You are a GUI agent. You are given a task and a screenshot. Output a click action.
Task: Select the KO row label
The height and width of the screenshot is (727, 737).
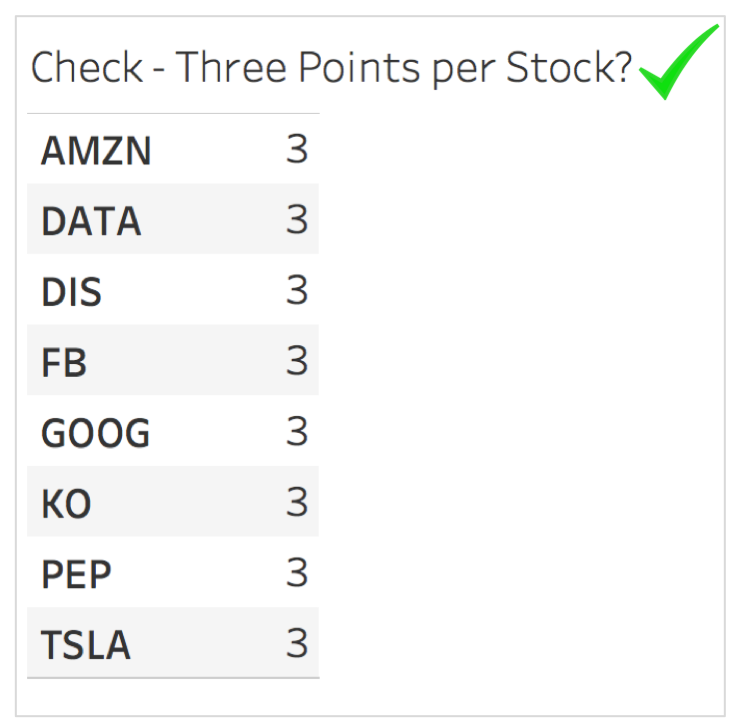[66, 504]
